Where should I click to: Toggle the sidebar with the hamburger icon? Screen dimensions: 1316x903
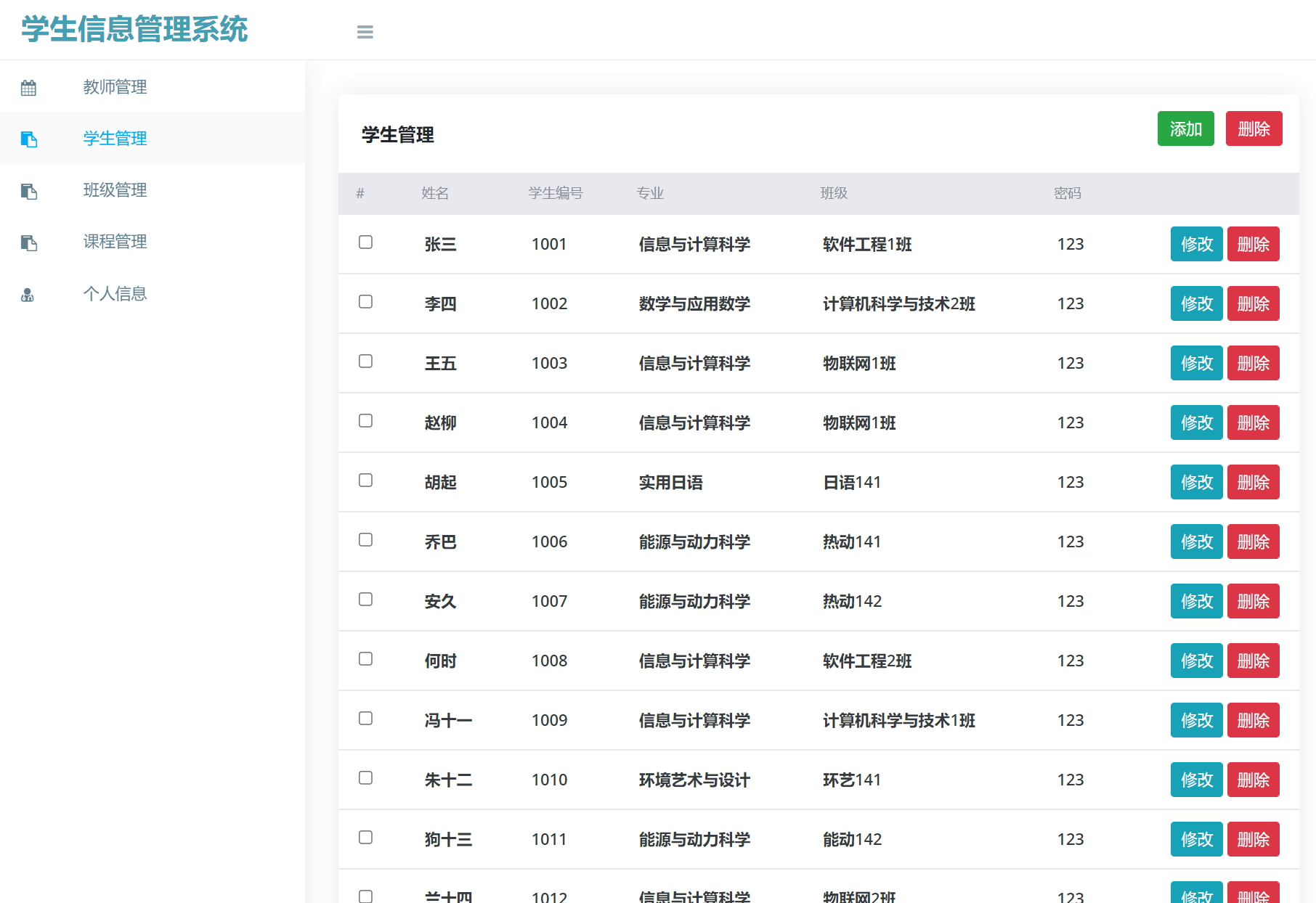point(365,32)
